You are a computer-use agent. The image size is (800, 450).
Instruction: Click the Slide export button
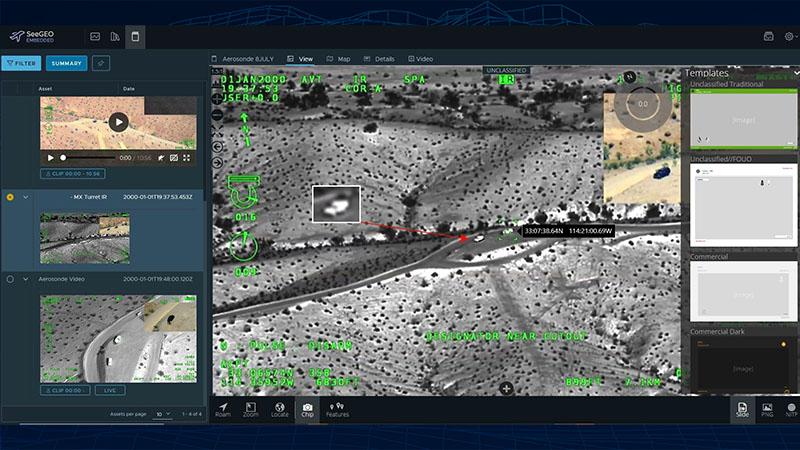click(742, 409)
